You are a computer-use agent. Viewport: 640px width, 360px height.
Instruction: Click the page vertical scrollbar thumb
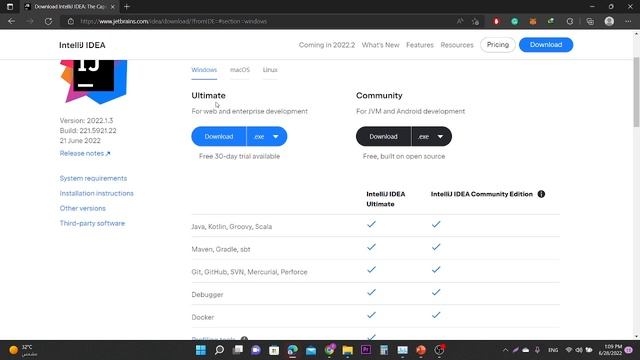click(x=636, y=92)
